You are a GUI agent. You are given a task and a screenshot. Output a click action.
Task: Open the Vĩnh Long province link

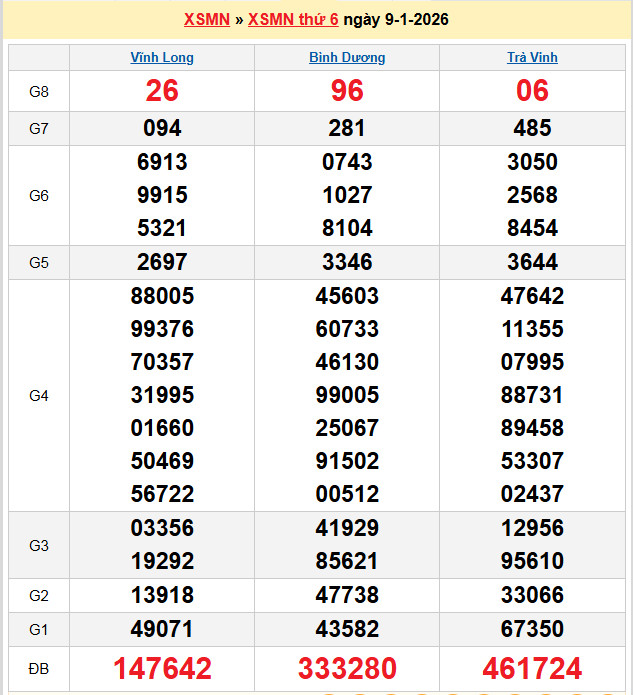point(162,58)
